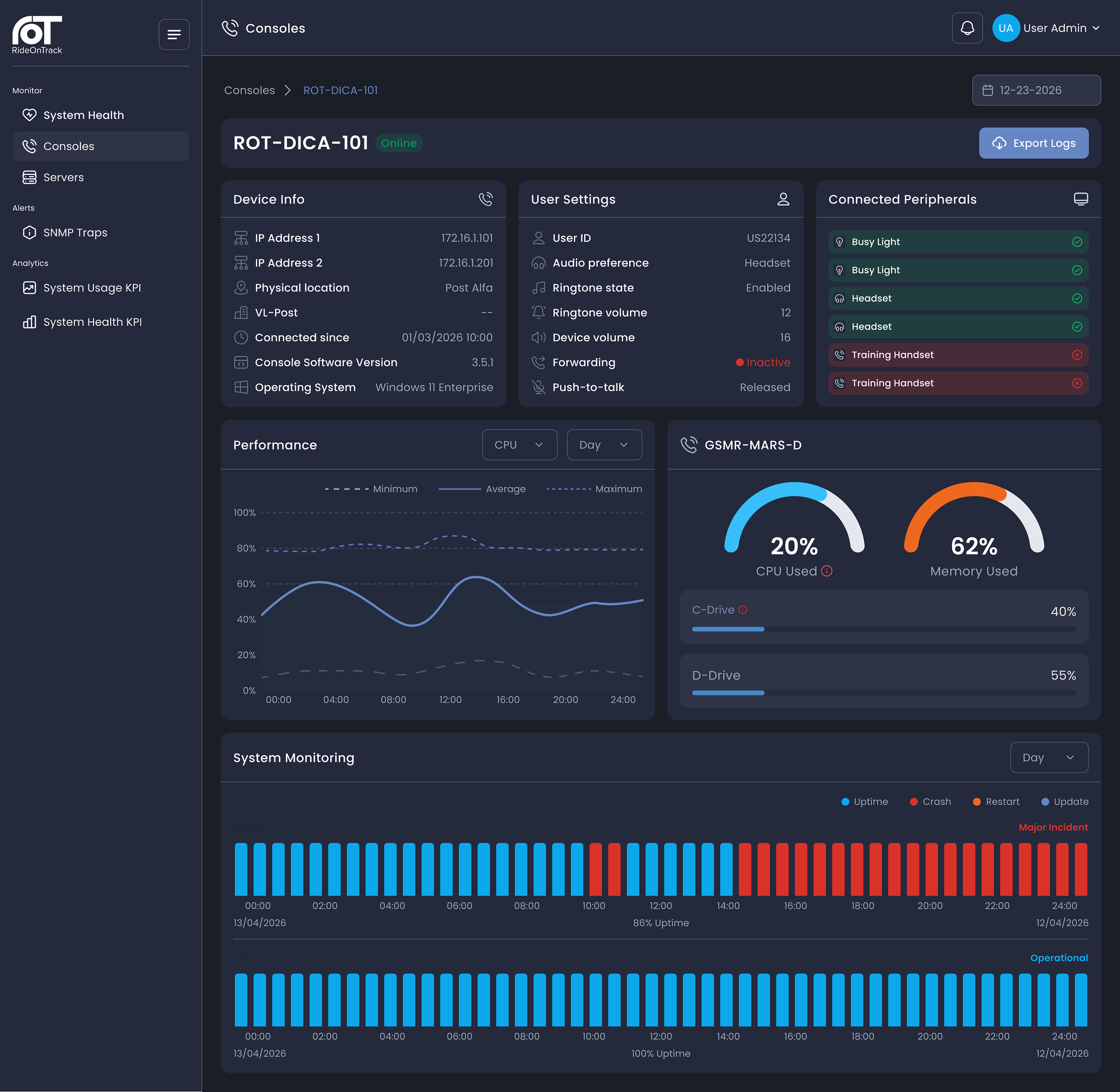Open the System Monitoring Day dropdown
Screen dimensions: 1120x1092
[1049, 757]
